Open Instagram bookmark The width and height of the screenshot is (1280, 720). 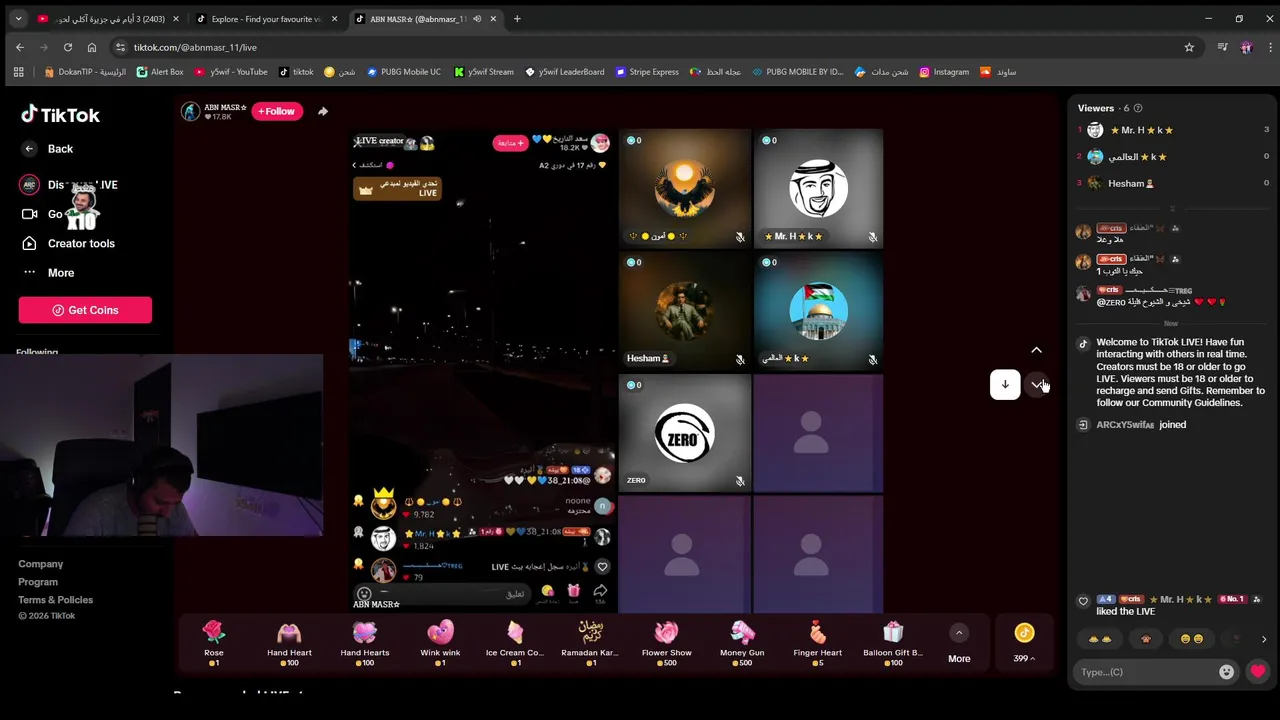(944, 72)
